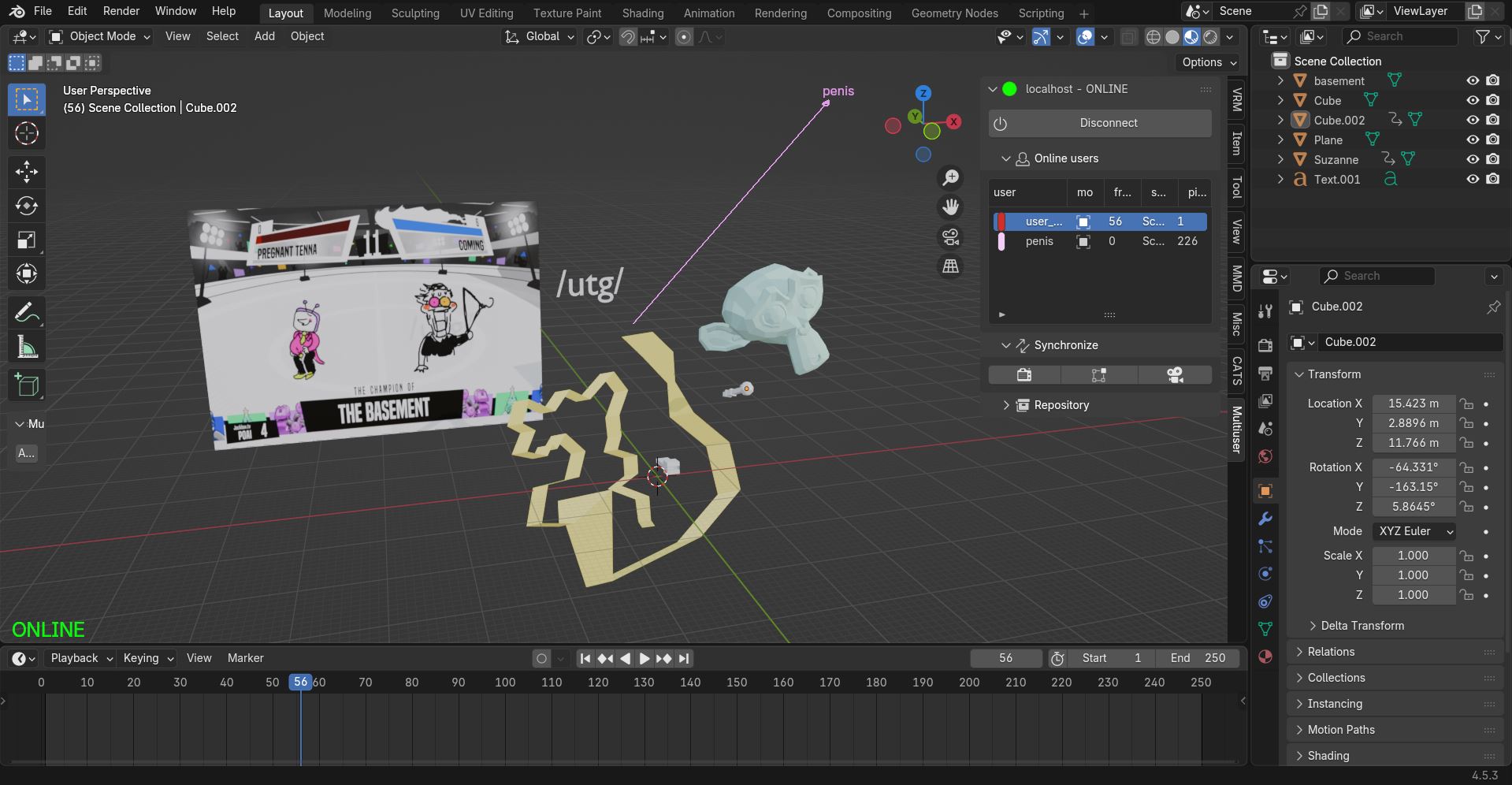
Task: Toggle the Text.001 visibility eye
Action: 1472,179
